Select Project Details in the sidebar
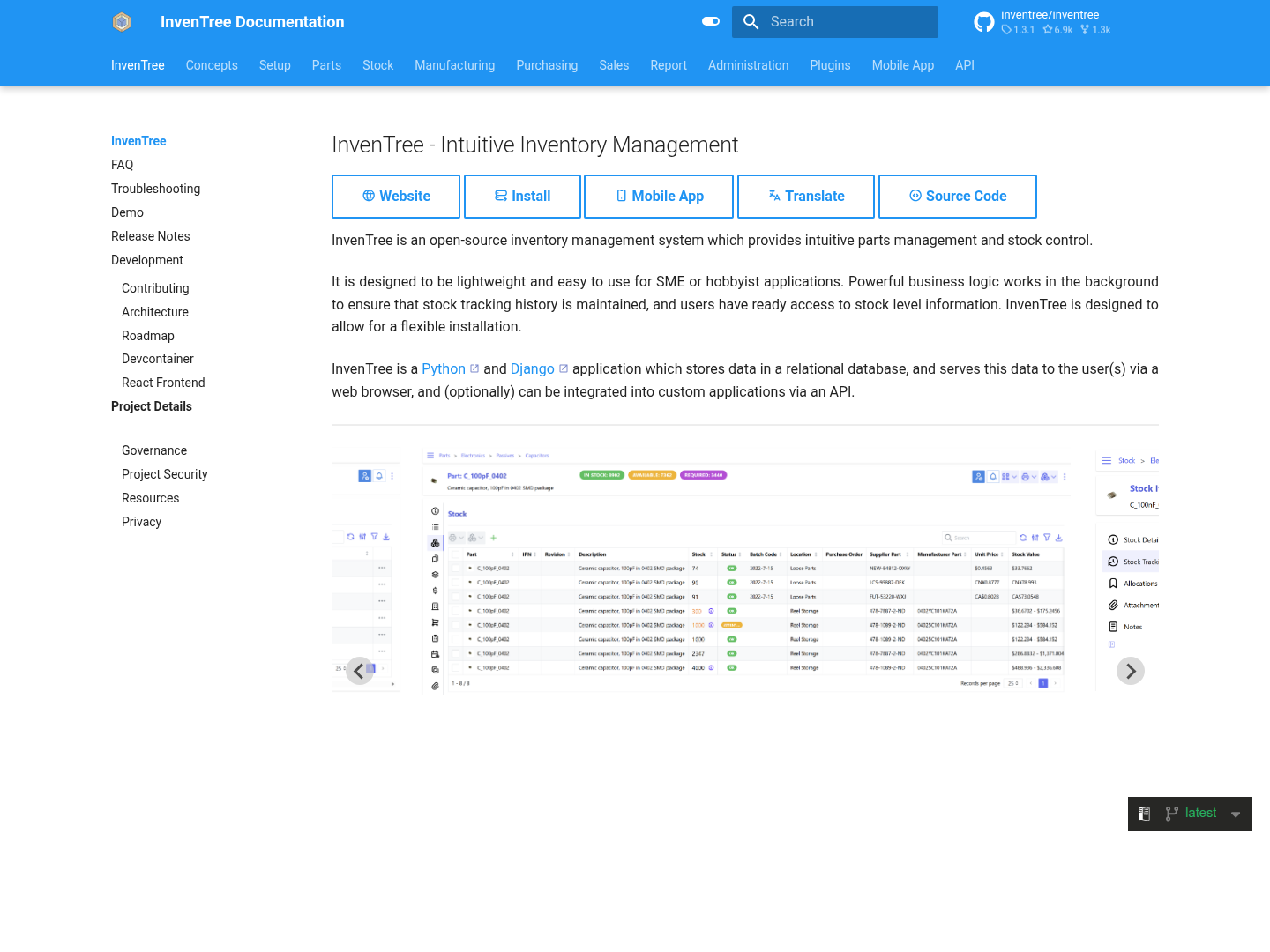 [x=152, y=406]
